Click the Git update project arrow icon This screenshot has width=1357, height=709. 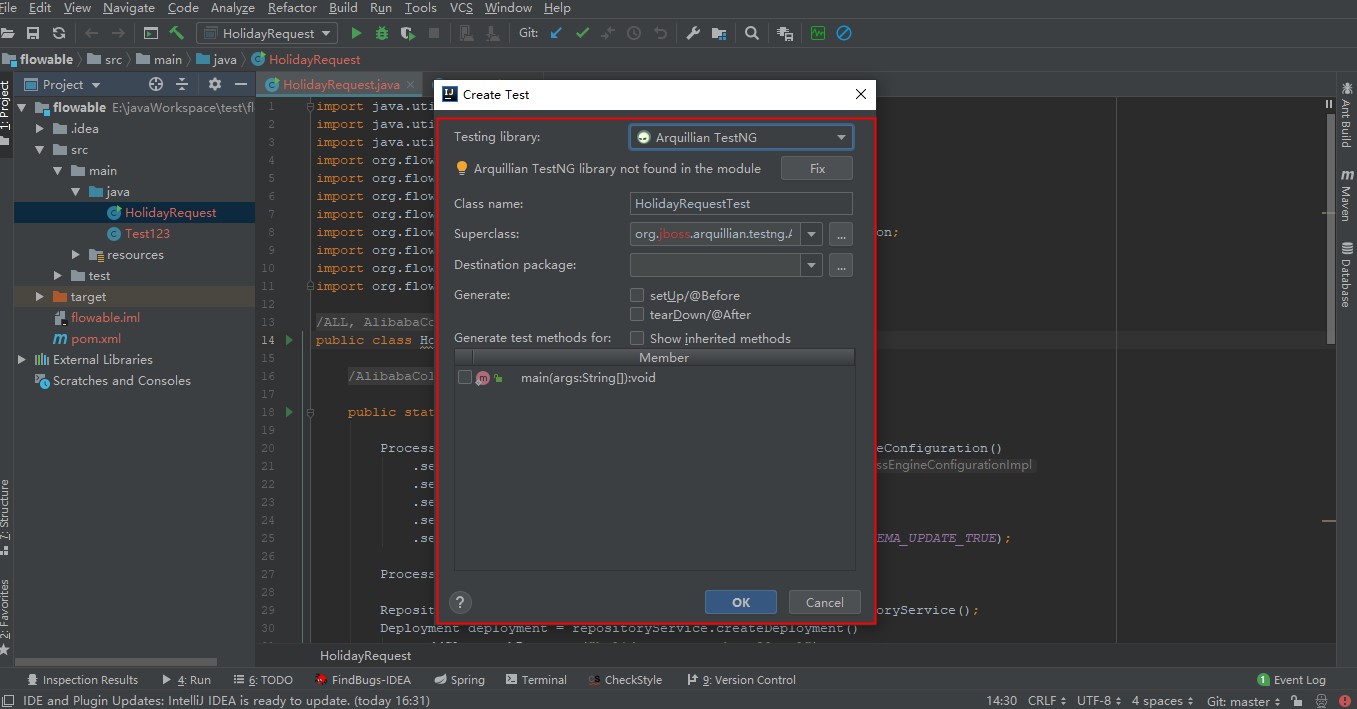point(556,33)
